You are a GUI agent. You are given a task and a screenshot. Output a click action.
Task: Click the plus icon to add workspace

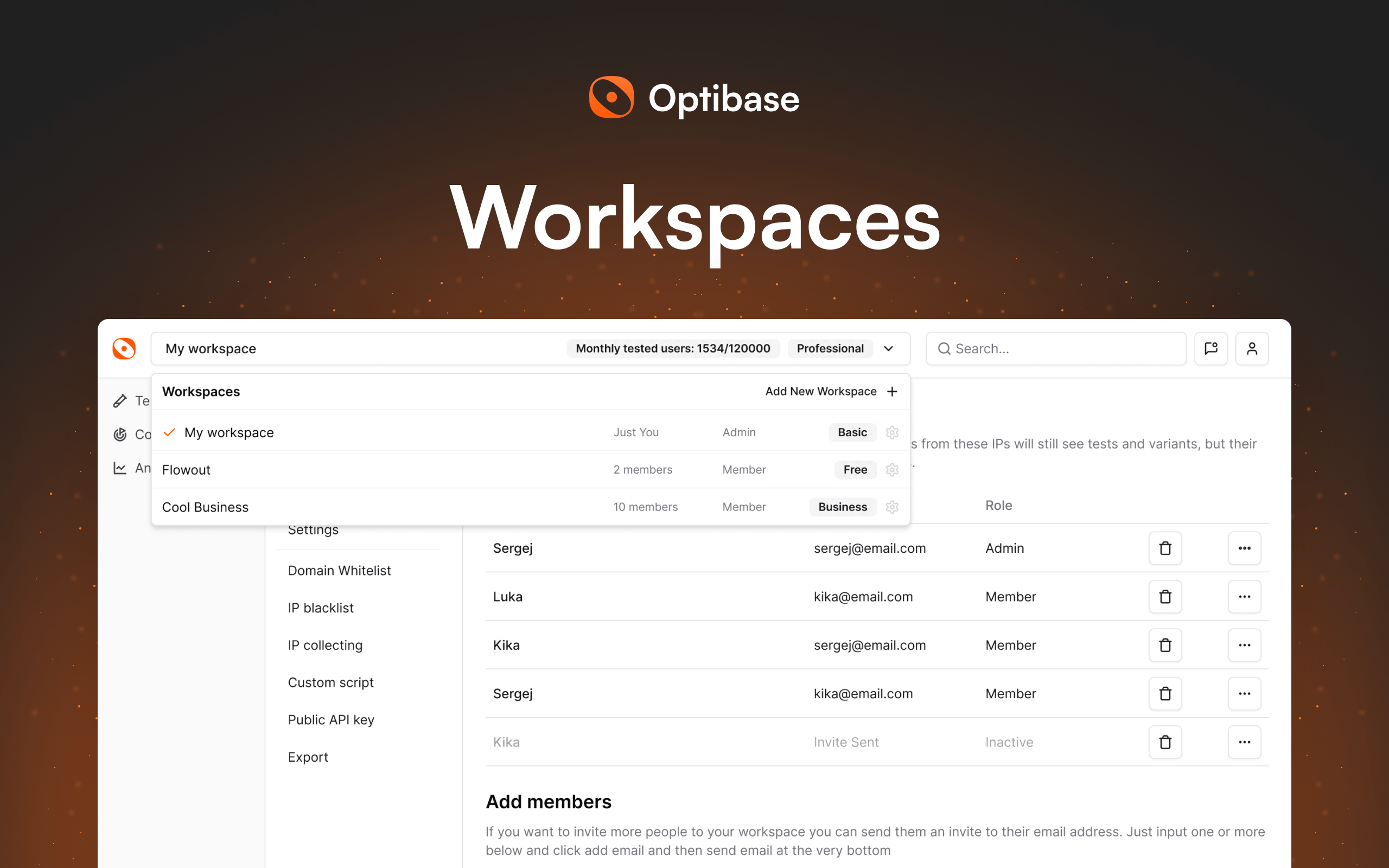click(892, 392)
